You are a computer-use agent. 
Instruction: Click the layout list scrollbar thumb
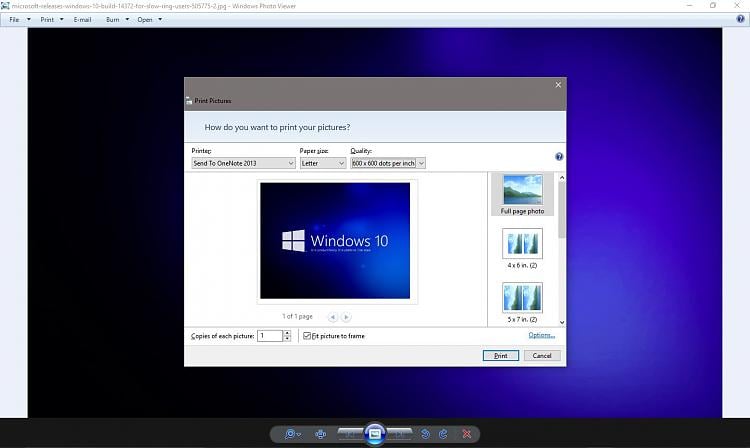562,210
